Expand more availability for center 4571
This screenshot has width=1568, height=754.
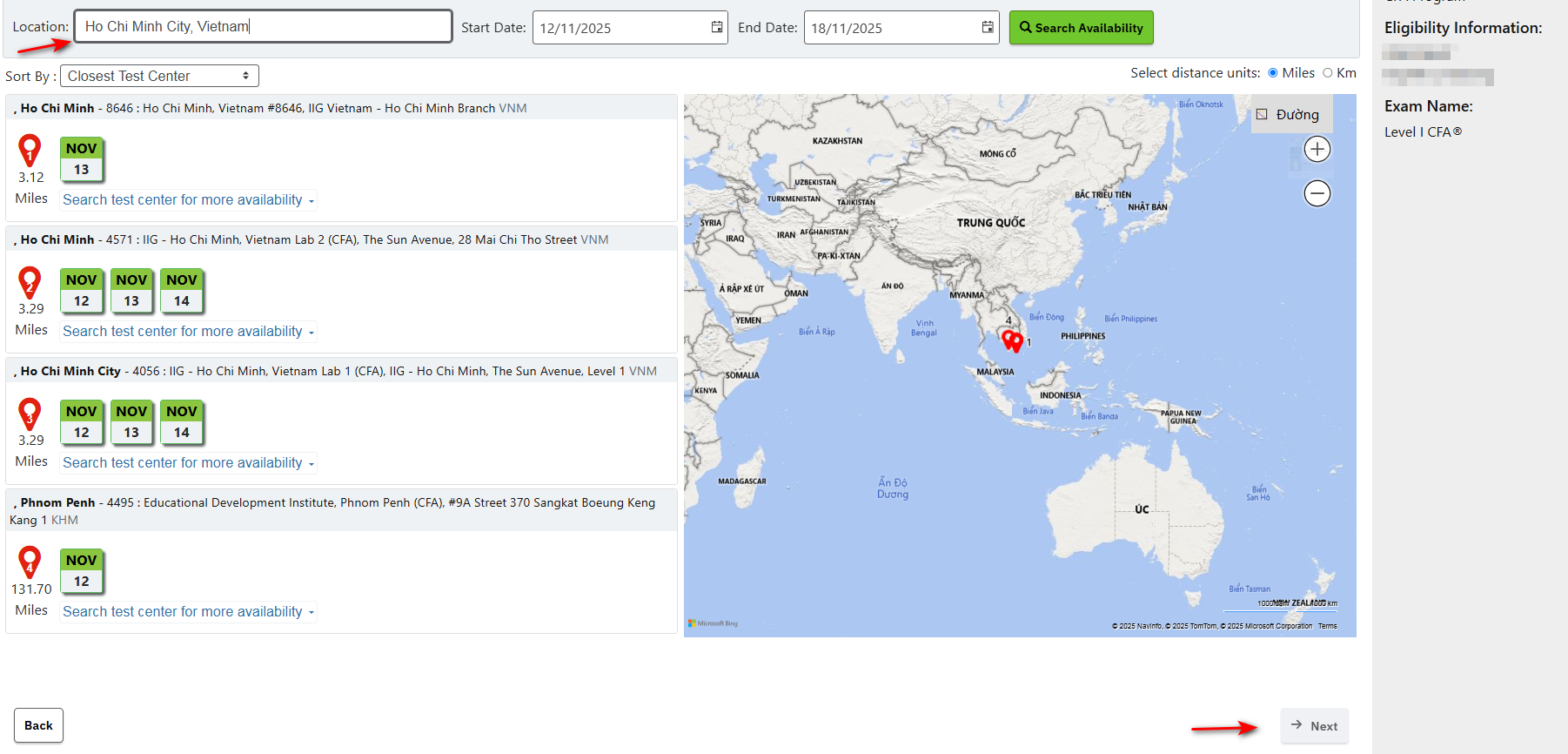click(188, 332)
